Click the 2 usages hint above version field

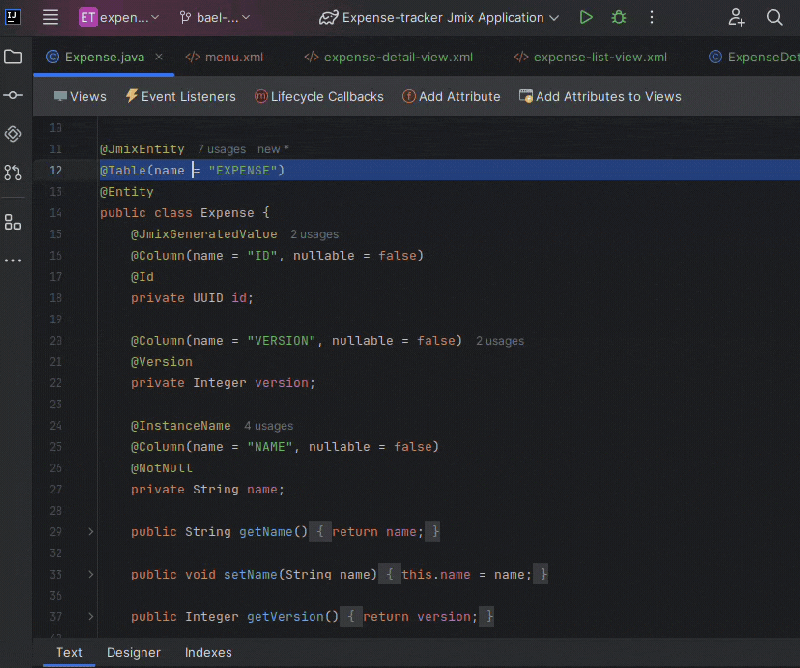pos(499,340)
